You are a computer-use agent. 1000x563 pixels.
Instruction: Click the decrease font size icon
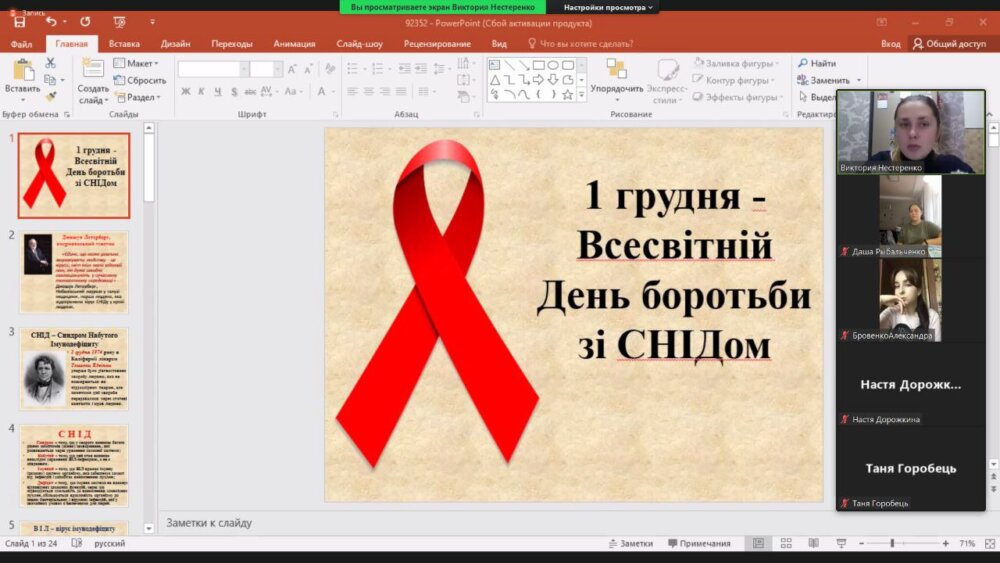309,69
